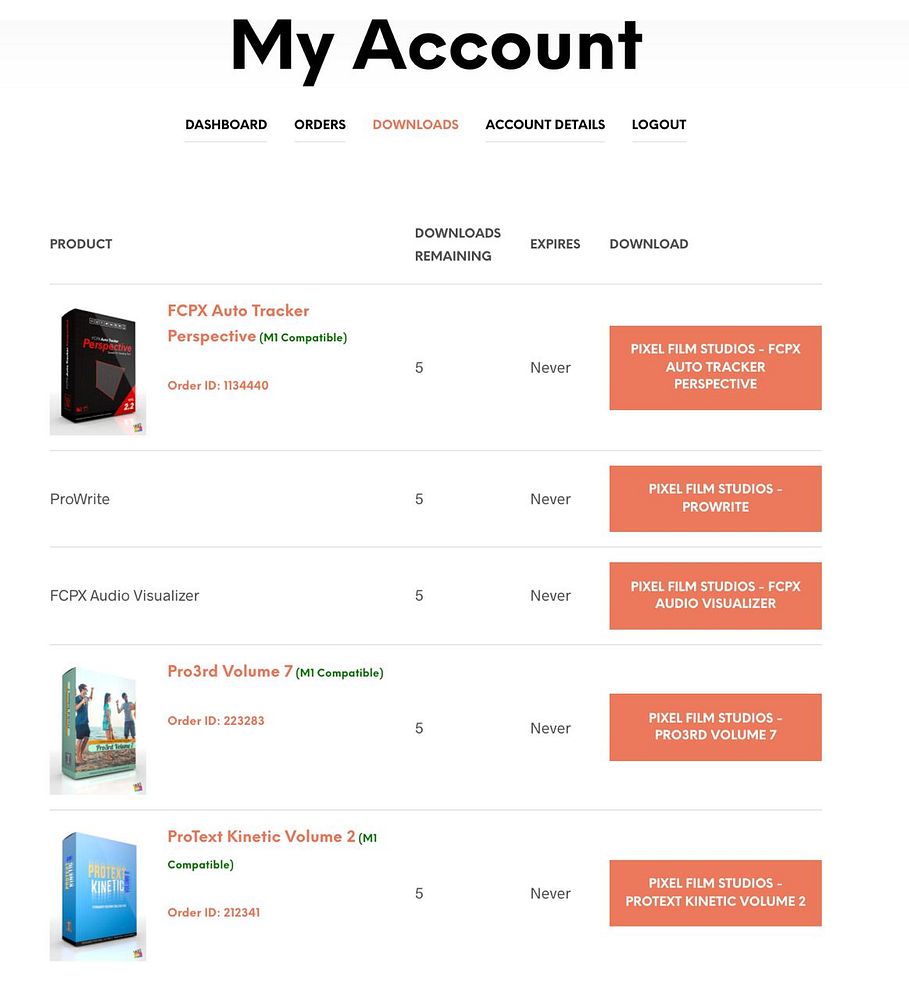Open the Pro3rd Volume 7 product link
The width and height of the screenshot is (909, 1000).
[x=230, y=672]
